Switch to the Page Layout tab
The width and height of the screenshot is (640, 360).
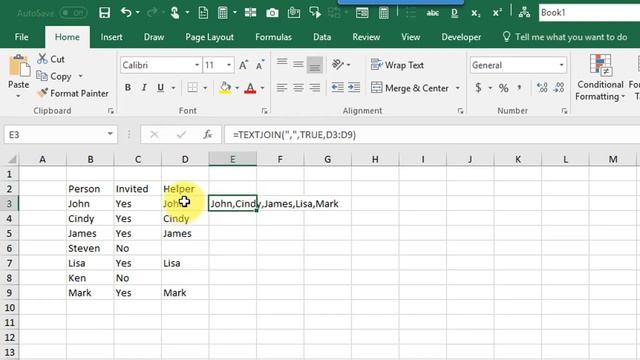coord(209,37)
